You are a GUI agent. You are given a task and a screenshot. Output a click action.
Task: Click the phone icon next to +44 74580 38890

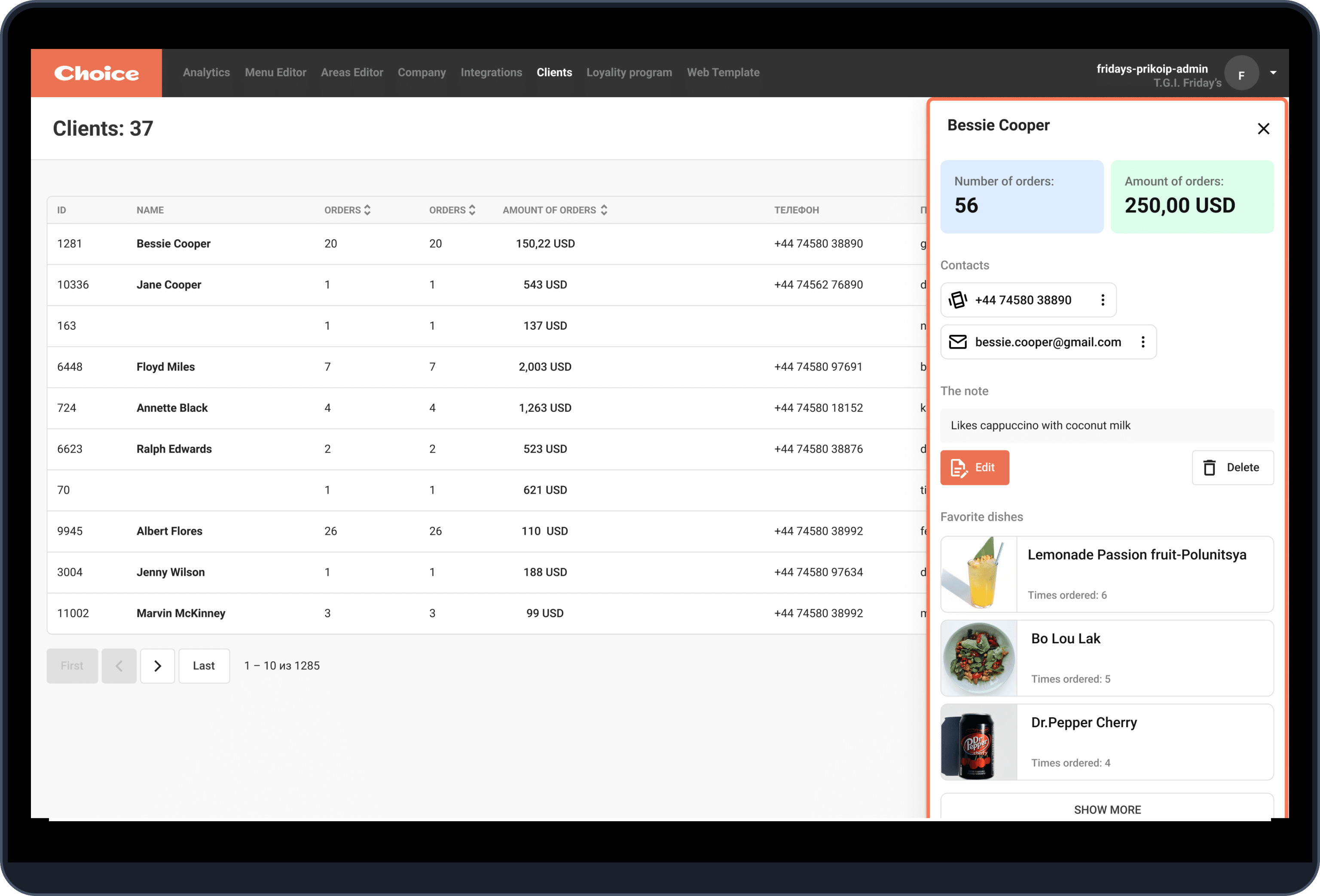pyautogui.click(x=958, y=300)
